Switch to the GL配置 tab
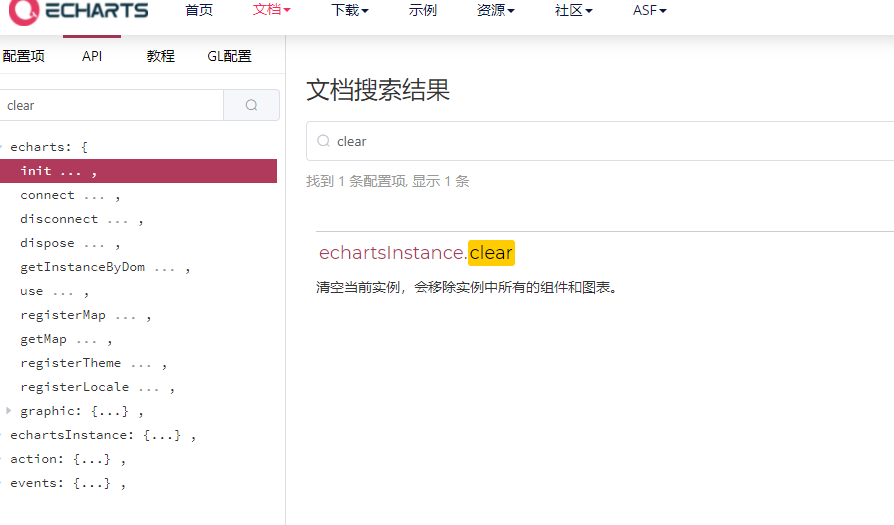This screenshot has width=894, height=525. pos(229,56)
